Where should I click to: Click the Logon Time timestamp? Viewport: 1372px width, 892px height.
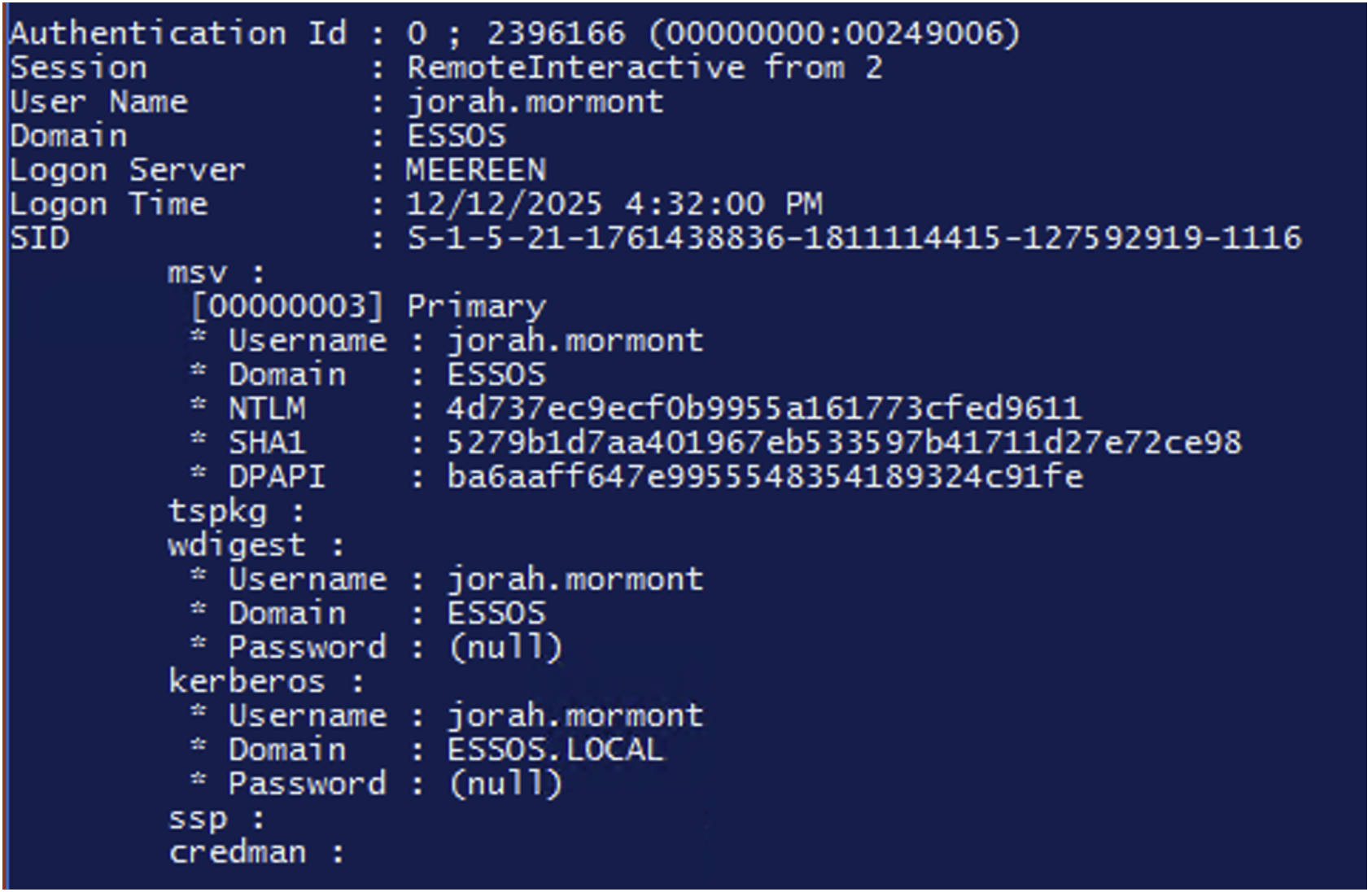(614, 204)
